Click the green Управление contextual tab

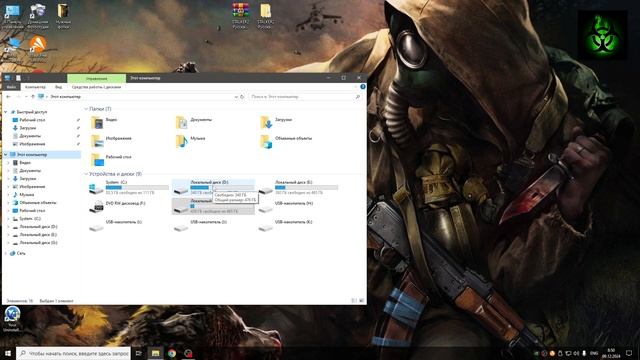tap(96, 78)
